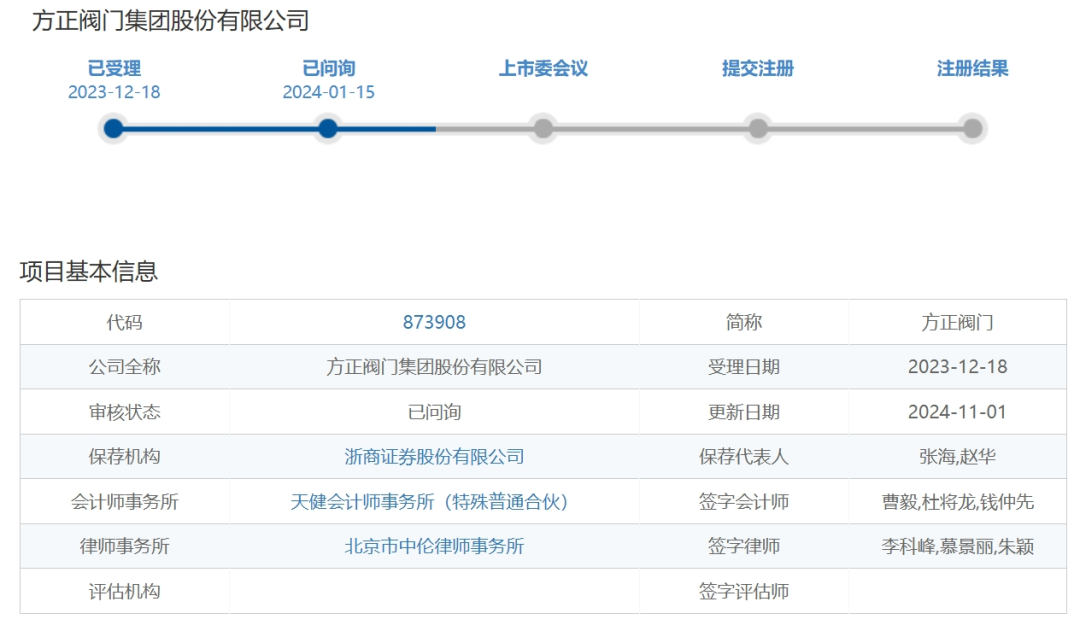Click the 代码 label cell

[x=125, y=322]
